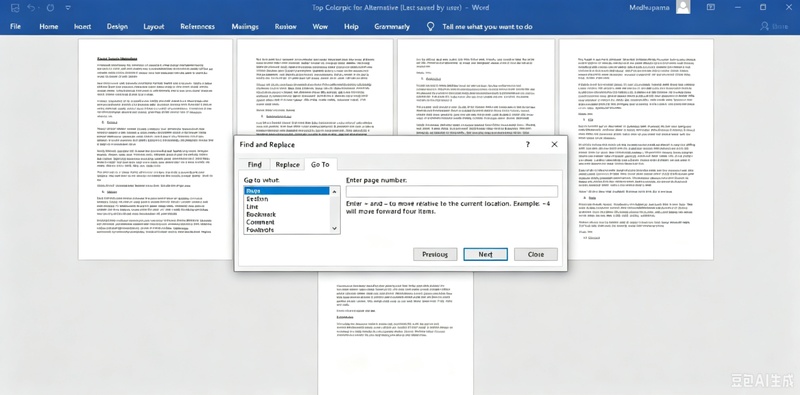This screenshot has width=800, height=395.
Task: Click the Close button in the dialog
Action: (536, 254)
